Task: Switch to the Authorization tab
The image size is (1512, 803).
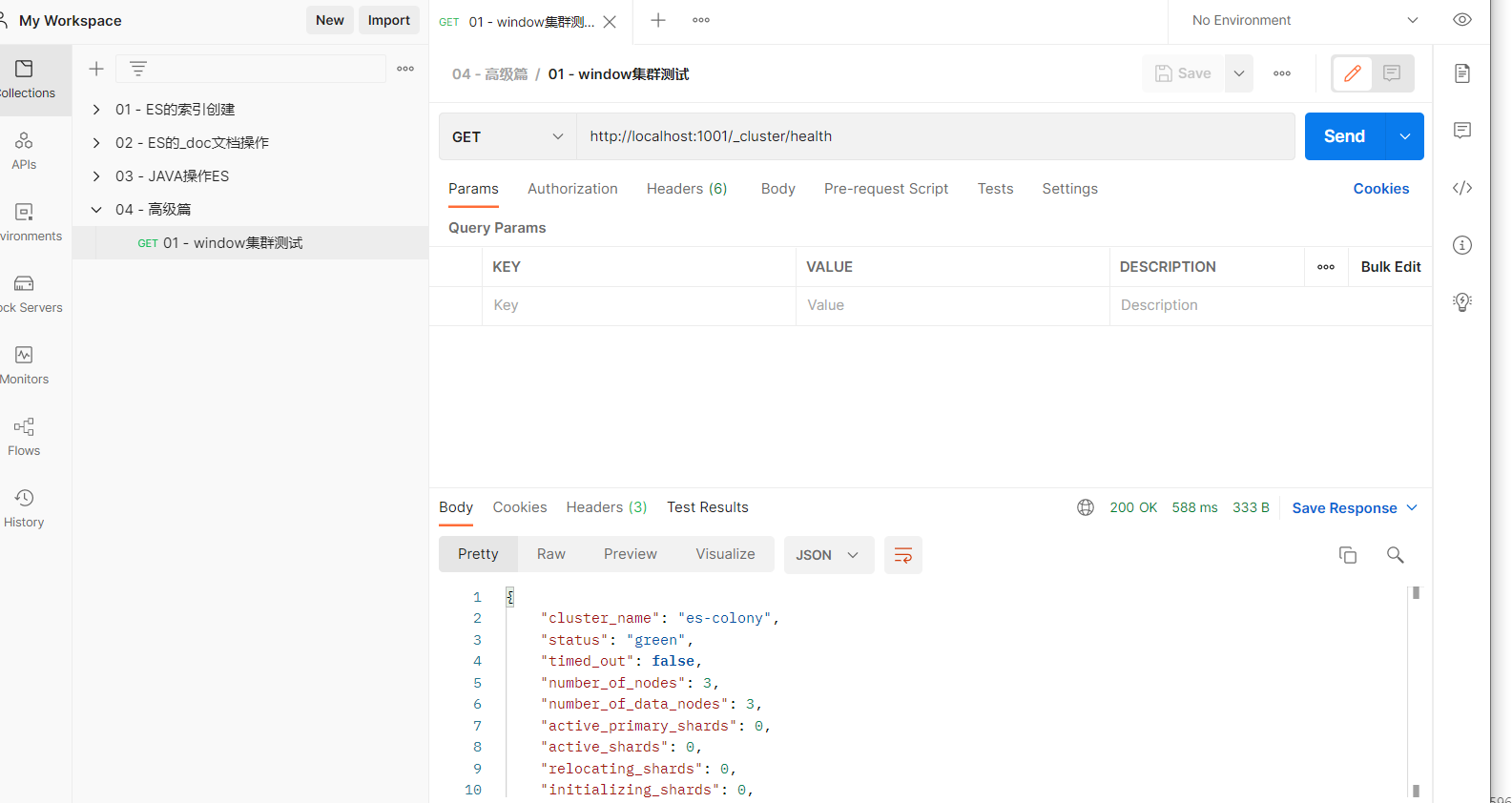Action: (572, 189)
